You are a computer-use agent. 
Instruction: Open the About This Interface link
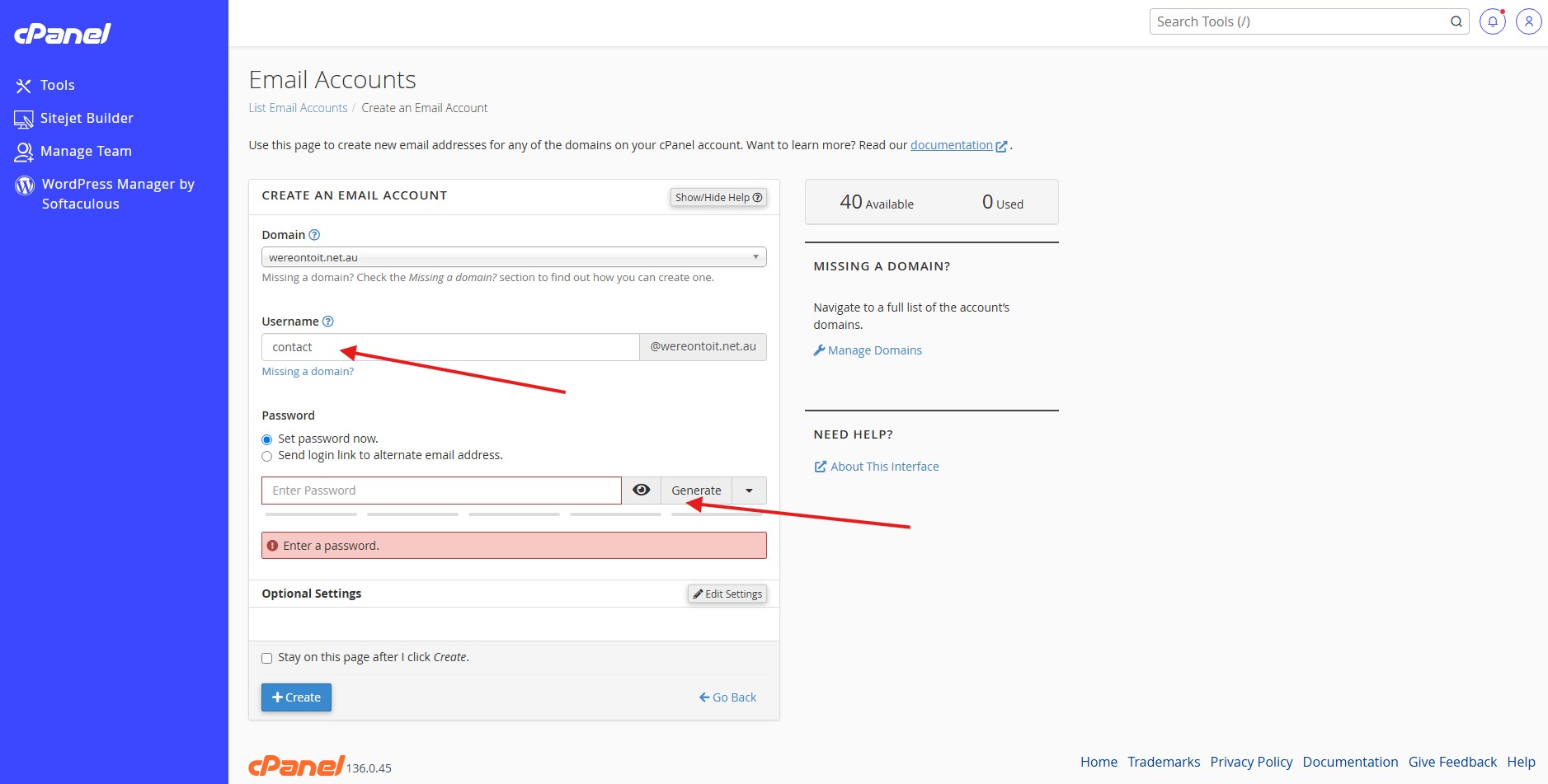877,467
